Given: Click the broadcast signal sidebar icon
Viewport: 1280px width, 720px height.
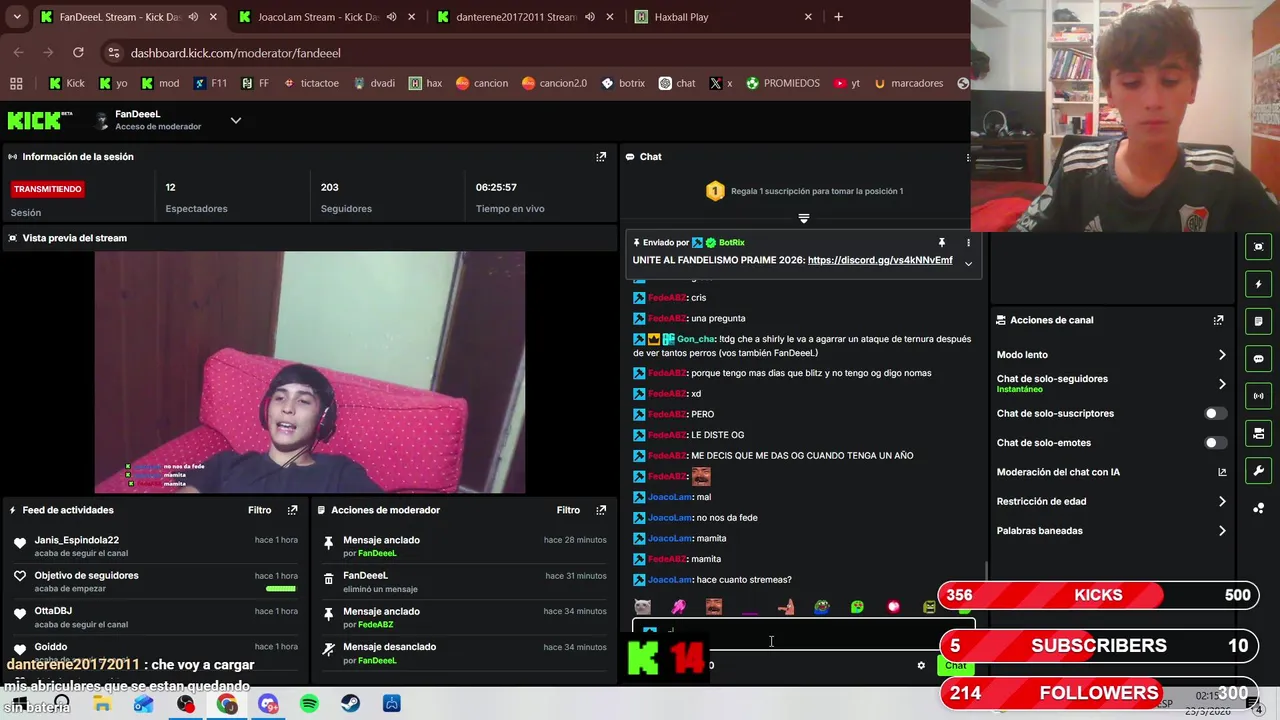Looking at the screenshot, I should (x=1258, y=396).
